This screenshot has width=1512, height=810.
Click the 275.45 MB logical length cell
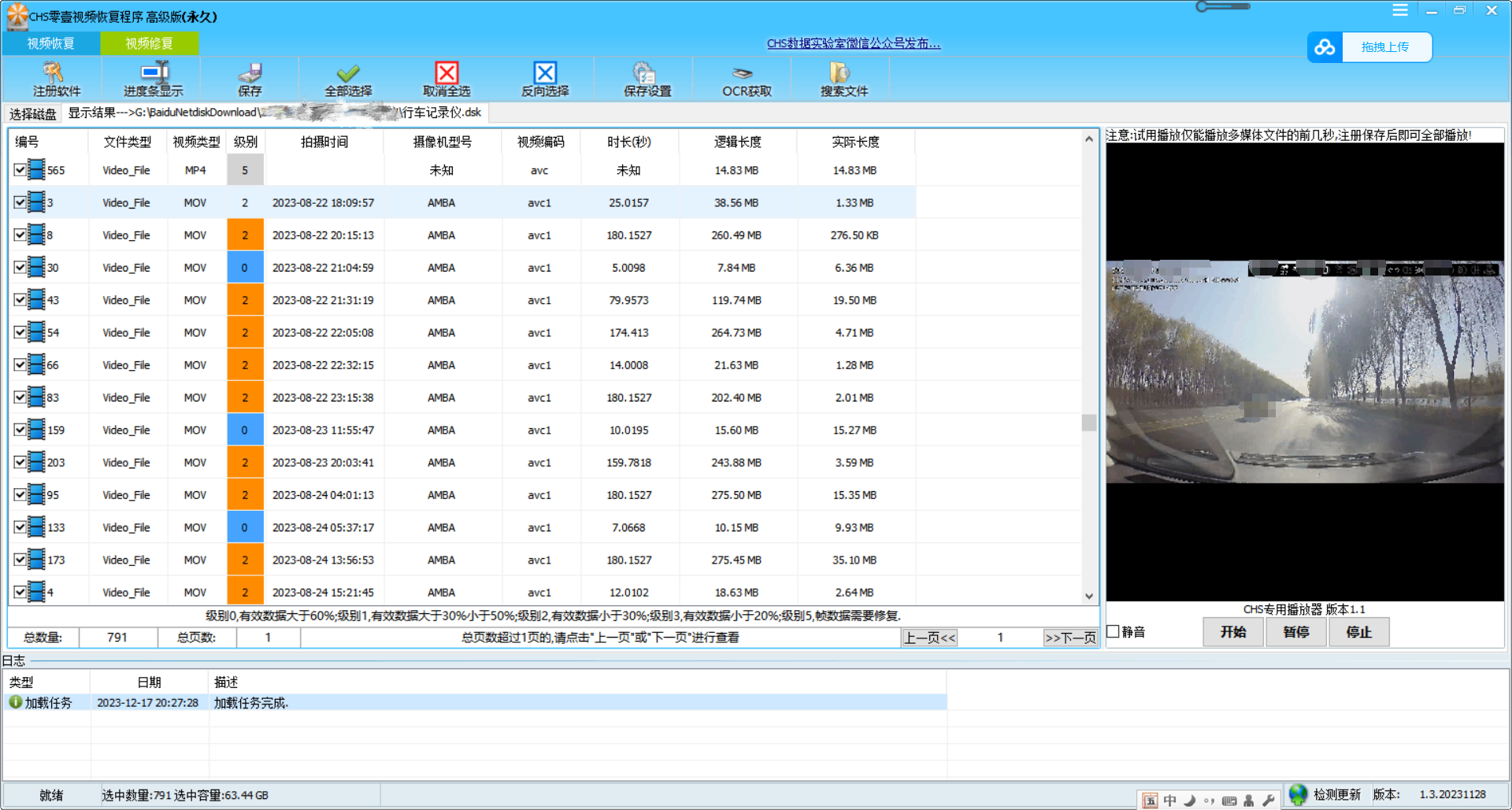coord(736,560)
